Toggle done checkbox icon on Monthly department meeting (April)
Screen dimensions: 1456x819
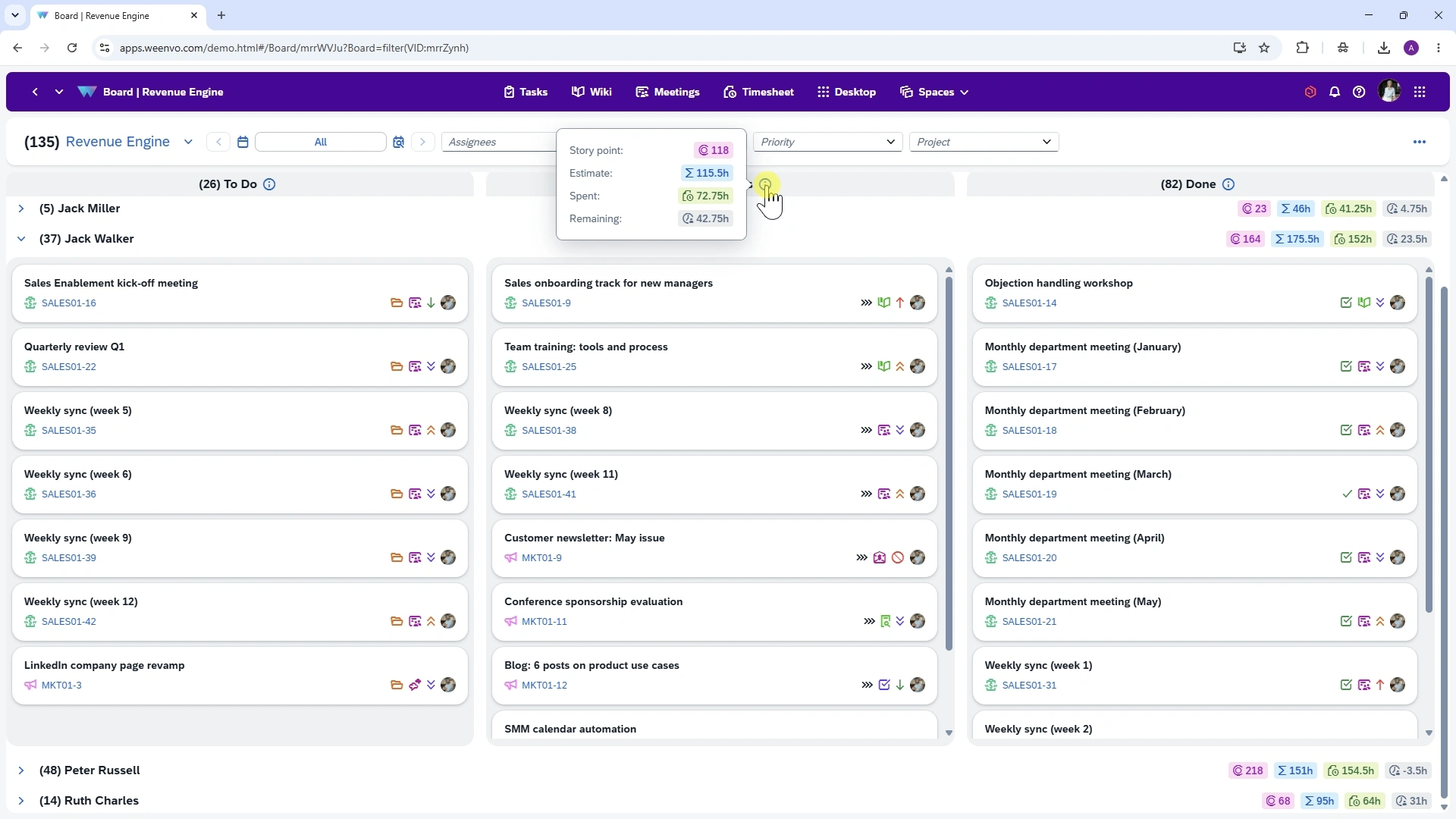pos(1346,557)
